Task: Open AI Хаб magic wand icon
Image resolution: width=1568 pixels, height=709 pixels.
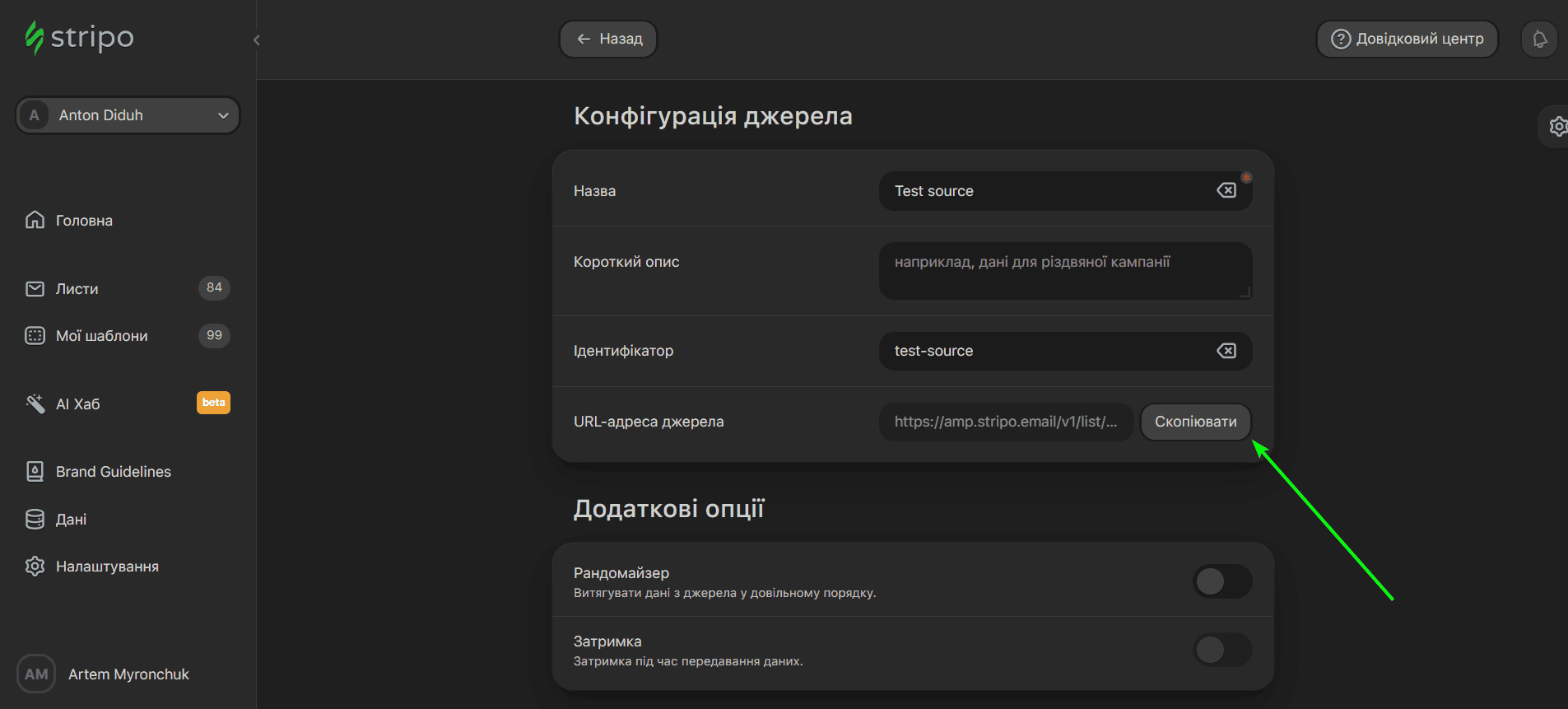Action: click(x=35, y=403)
